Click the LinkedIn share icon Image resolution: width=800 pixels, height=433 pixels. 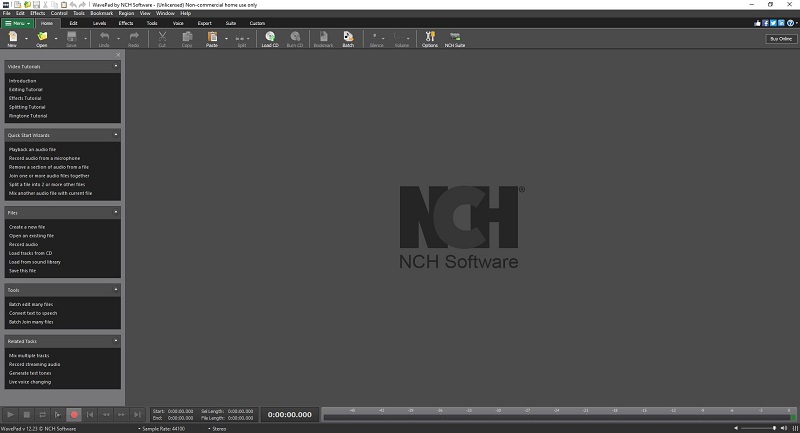point(781,23)
